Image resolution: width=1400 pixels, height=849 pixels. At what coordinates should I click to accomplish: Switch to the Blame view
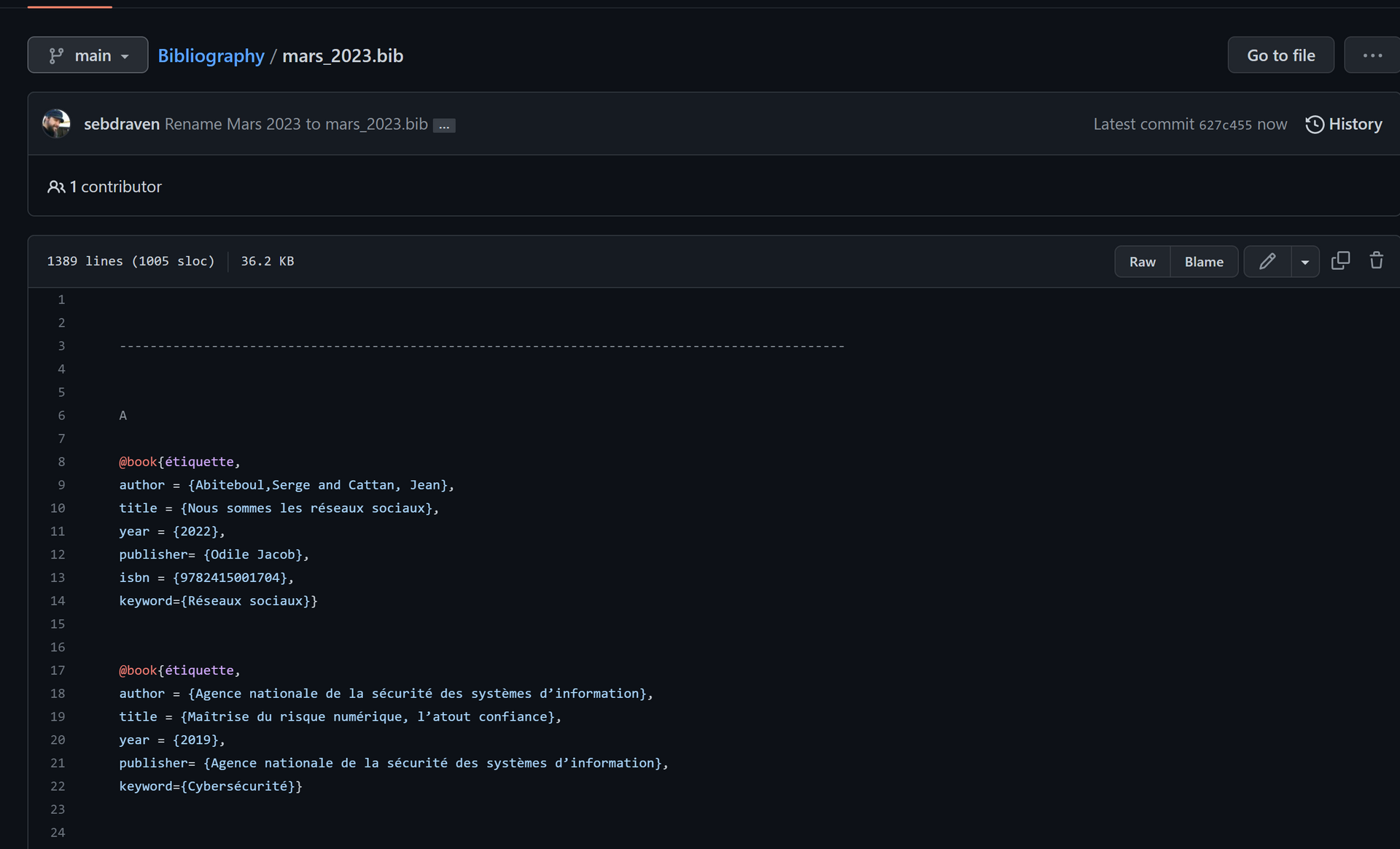click(x=1204, y=261)
